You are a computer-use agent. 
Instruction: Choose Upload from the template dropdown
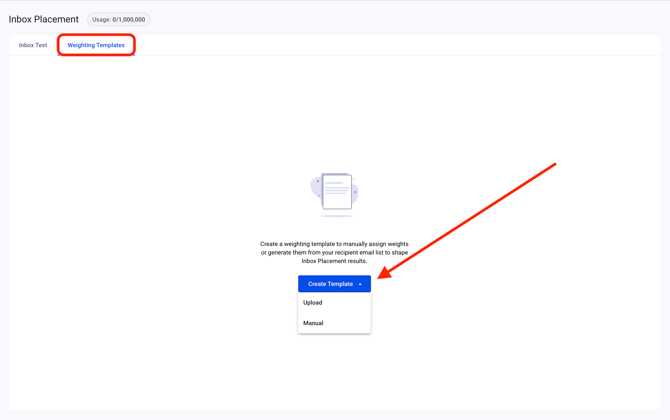pyautogui.click(x=313, y=302)
